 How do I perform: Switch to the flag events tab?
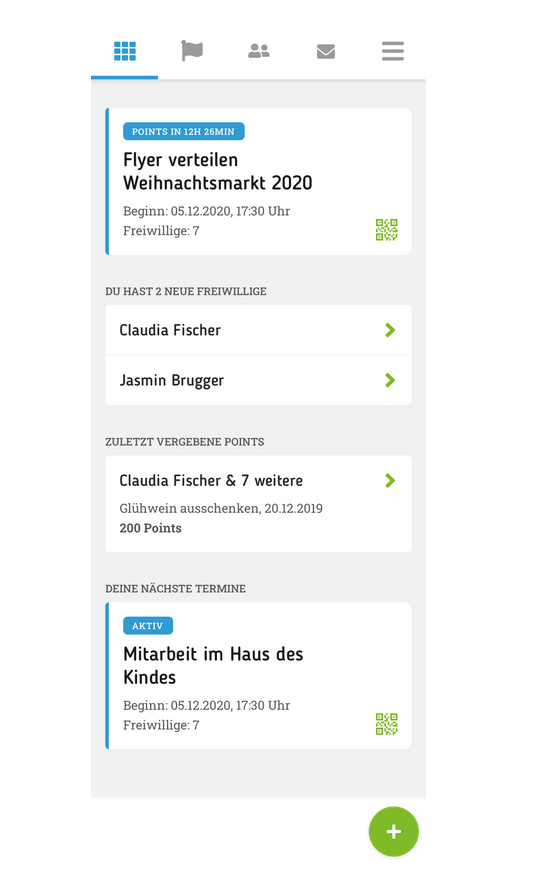192,51
